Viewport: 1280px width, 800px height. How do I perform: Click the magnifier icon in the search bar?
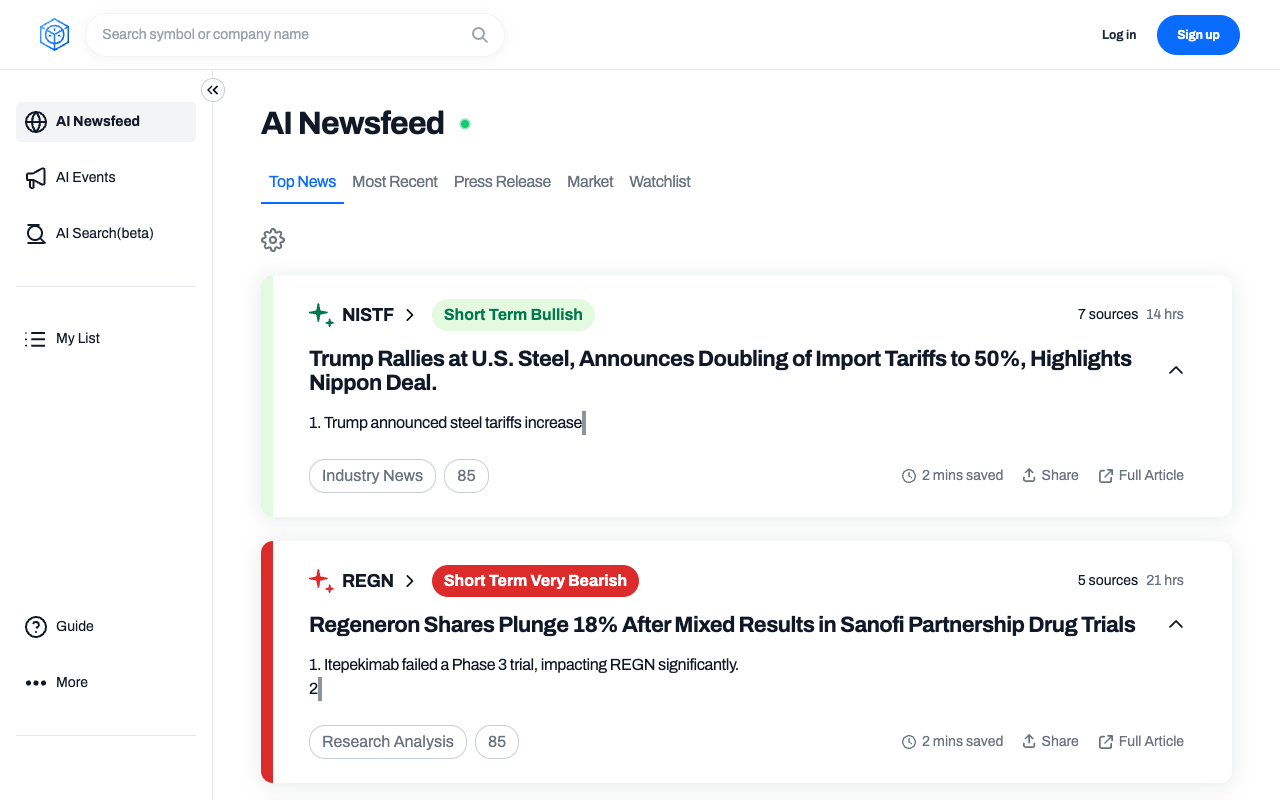click(x=480, y=35)
